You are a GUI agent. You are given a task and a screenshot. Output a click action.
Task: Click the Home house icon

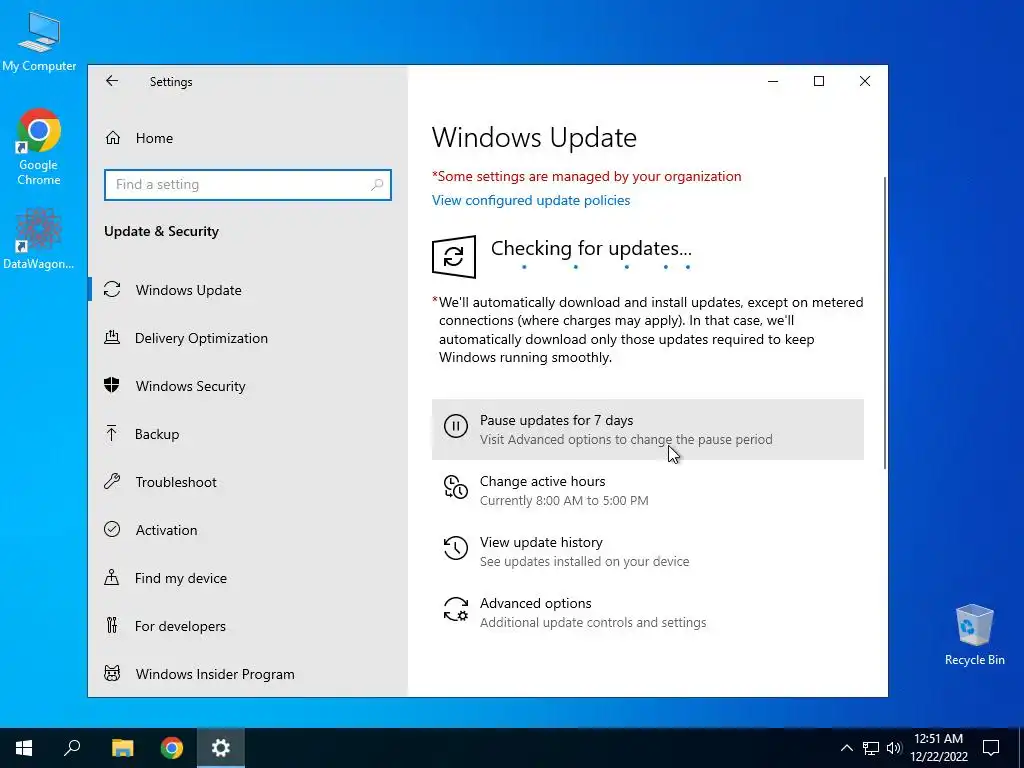(113, 138)
